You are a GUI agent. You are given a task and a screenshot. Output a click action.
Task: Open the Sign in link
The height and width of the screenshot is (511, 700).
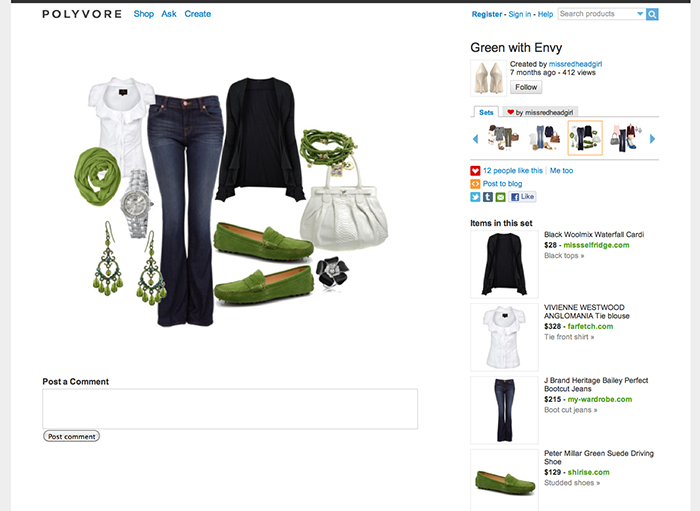tap(520, 14)
